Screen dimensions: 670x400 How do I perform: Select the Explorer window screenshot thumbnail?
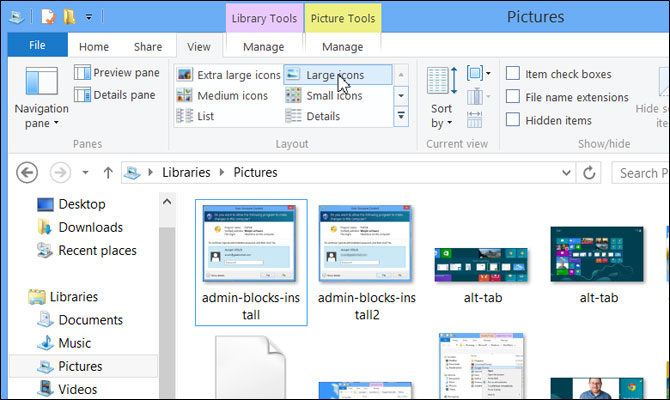[x=481, y=365]
